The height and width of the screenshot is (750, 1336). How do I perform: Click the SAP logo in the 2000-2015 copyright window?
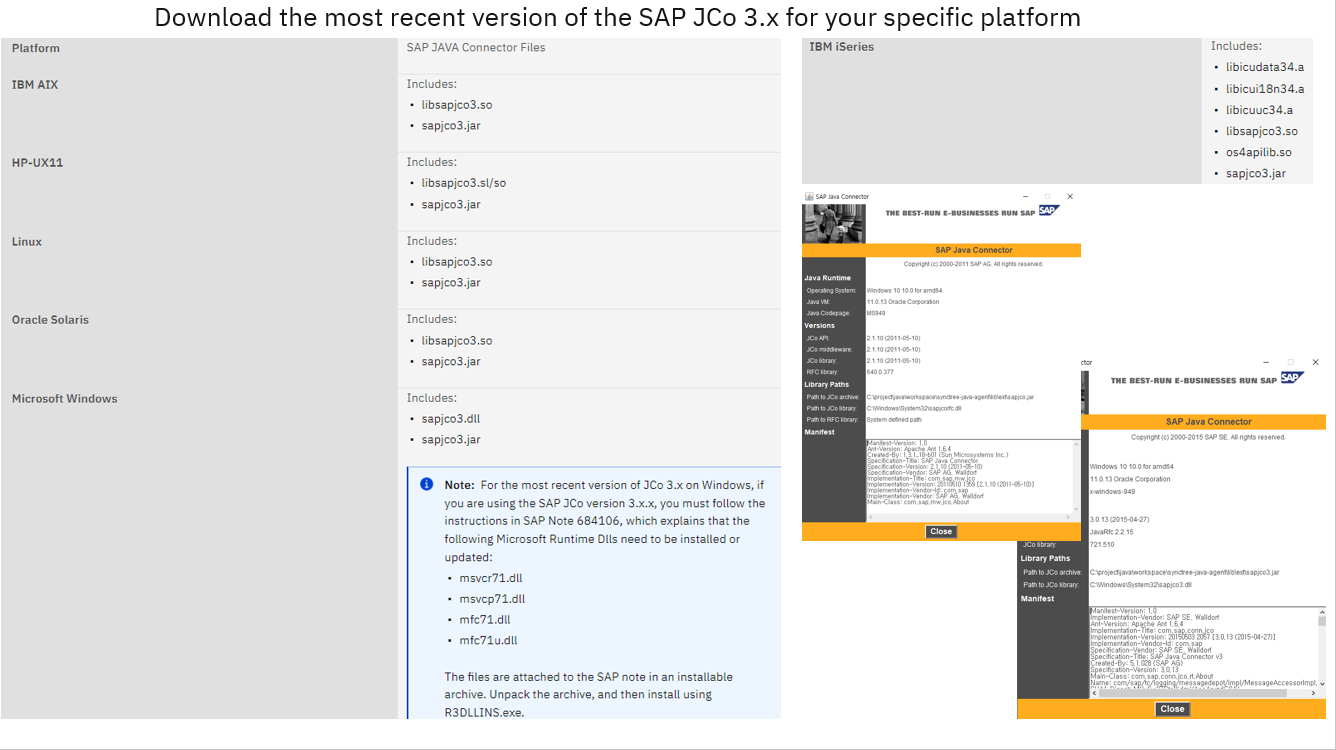pyautogui.click(x=1292, y=377)
